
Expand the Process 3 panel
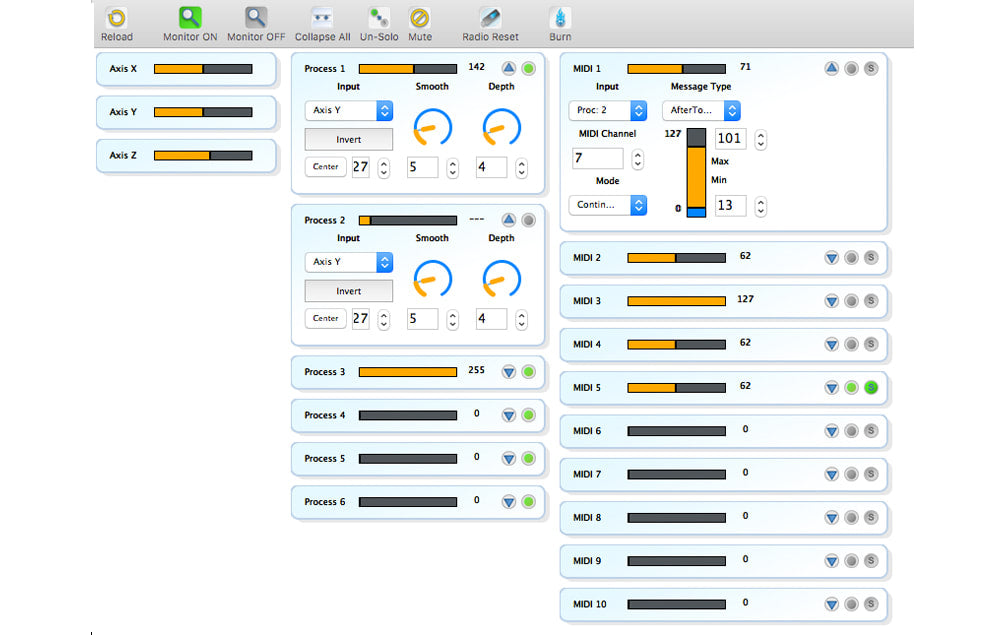pyautogui.click(x=508, y=372)
